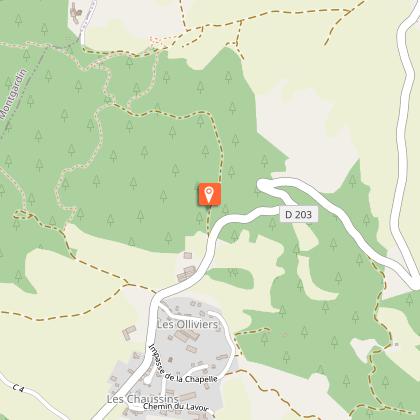Click the tiny isolated building near the right edge trail

(x=396, y=345)
